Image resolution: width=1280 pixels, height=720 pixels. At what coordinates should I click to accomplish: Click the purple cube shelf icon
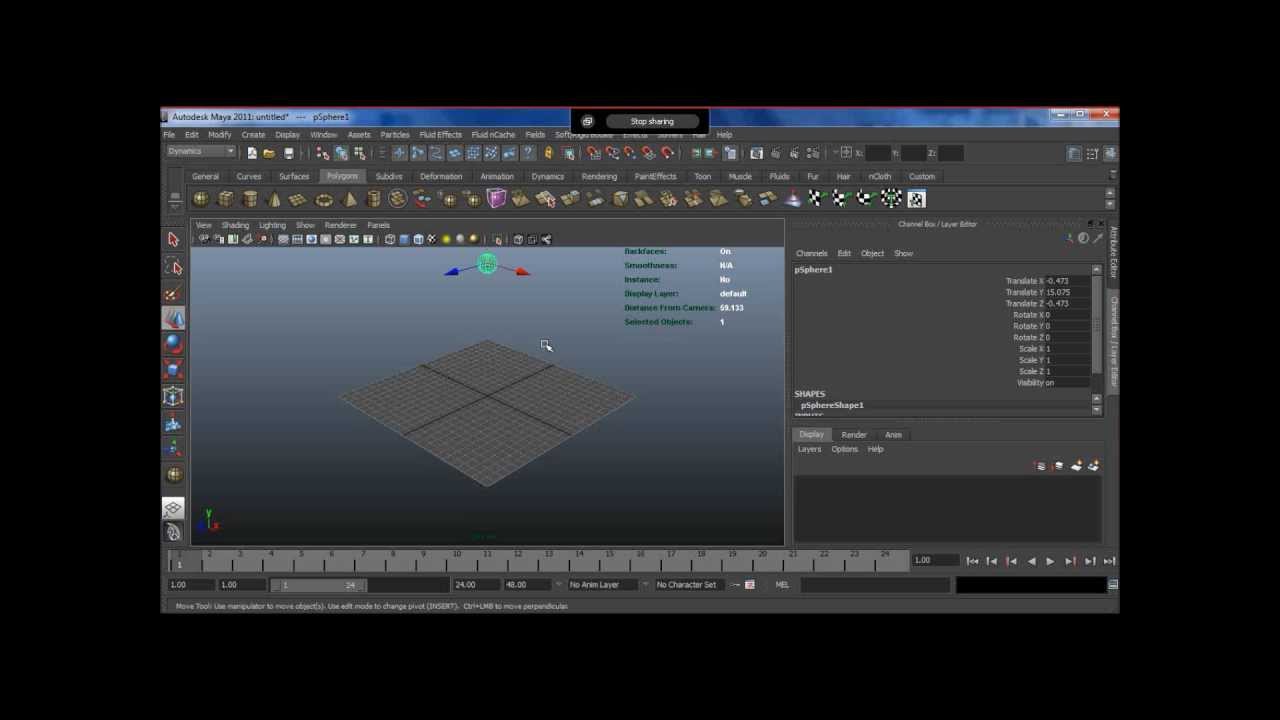pos(496,199)
